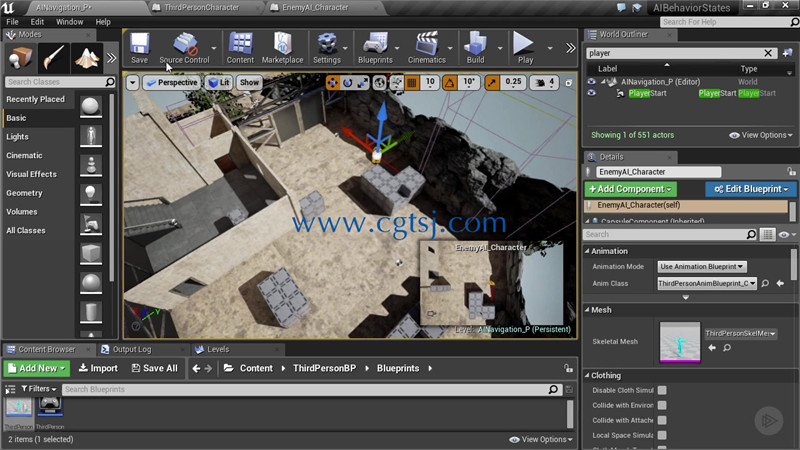Click the Save toolbar icon

[x=139, y=48]
